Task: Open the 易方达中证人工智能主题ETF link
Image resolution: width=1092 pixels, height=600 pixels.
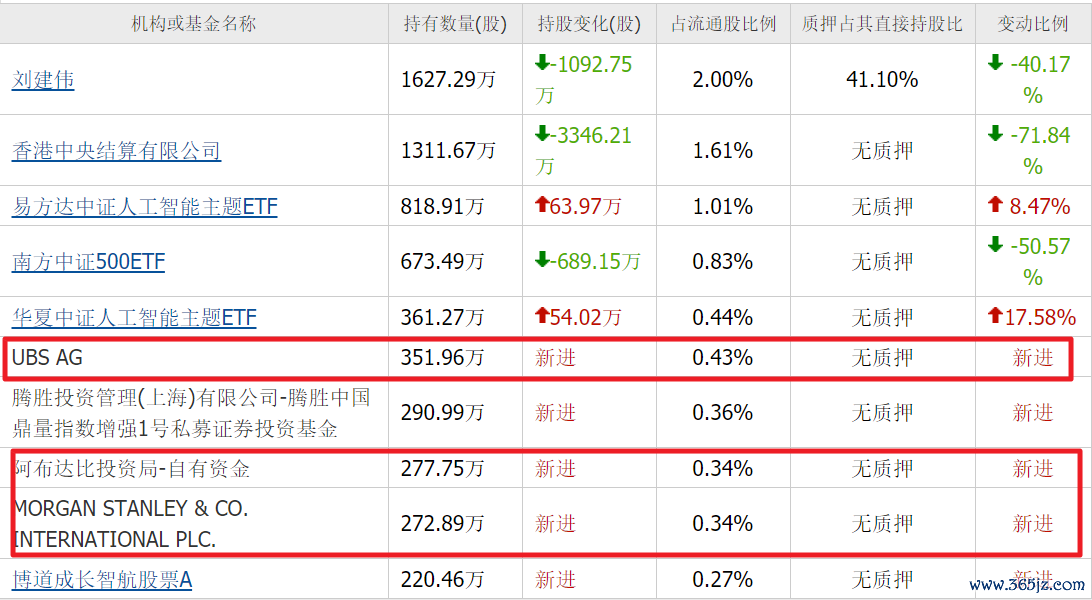Action: [x=144, y=206]
